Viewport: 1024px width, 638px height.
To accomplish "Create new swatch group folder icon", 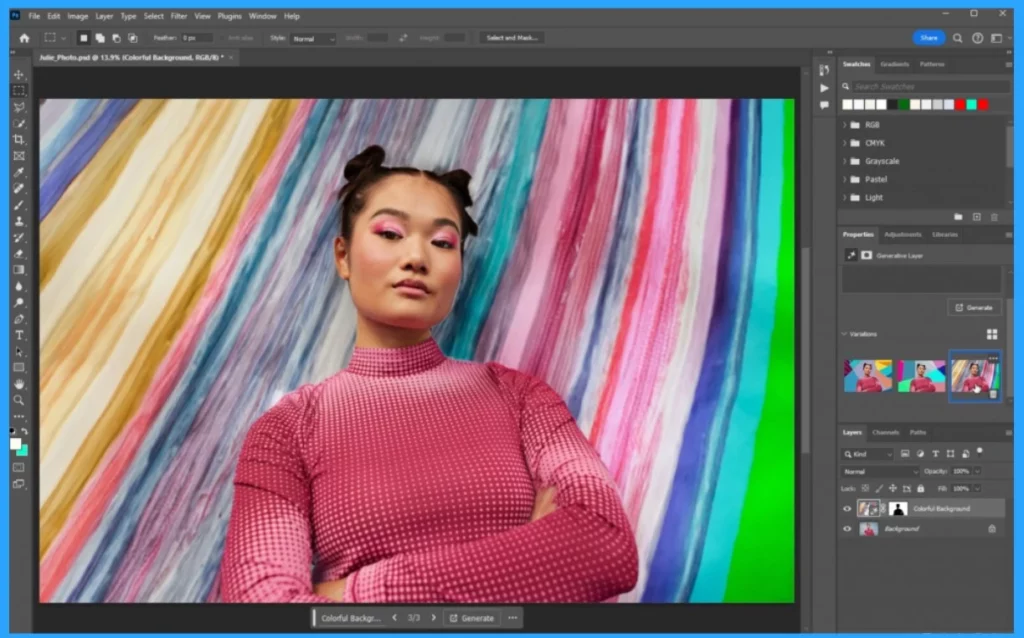I will coord(958,217).
